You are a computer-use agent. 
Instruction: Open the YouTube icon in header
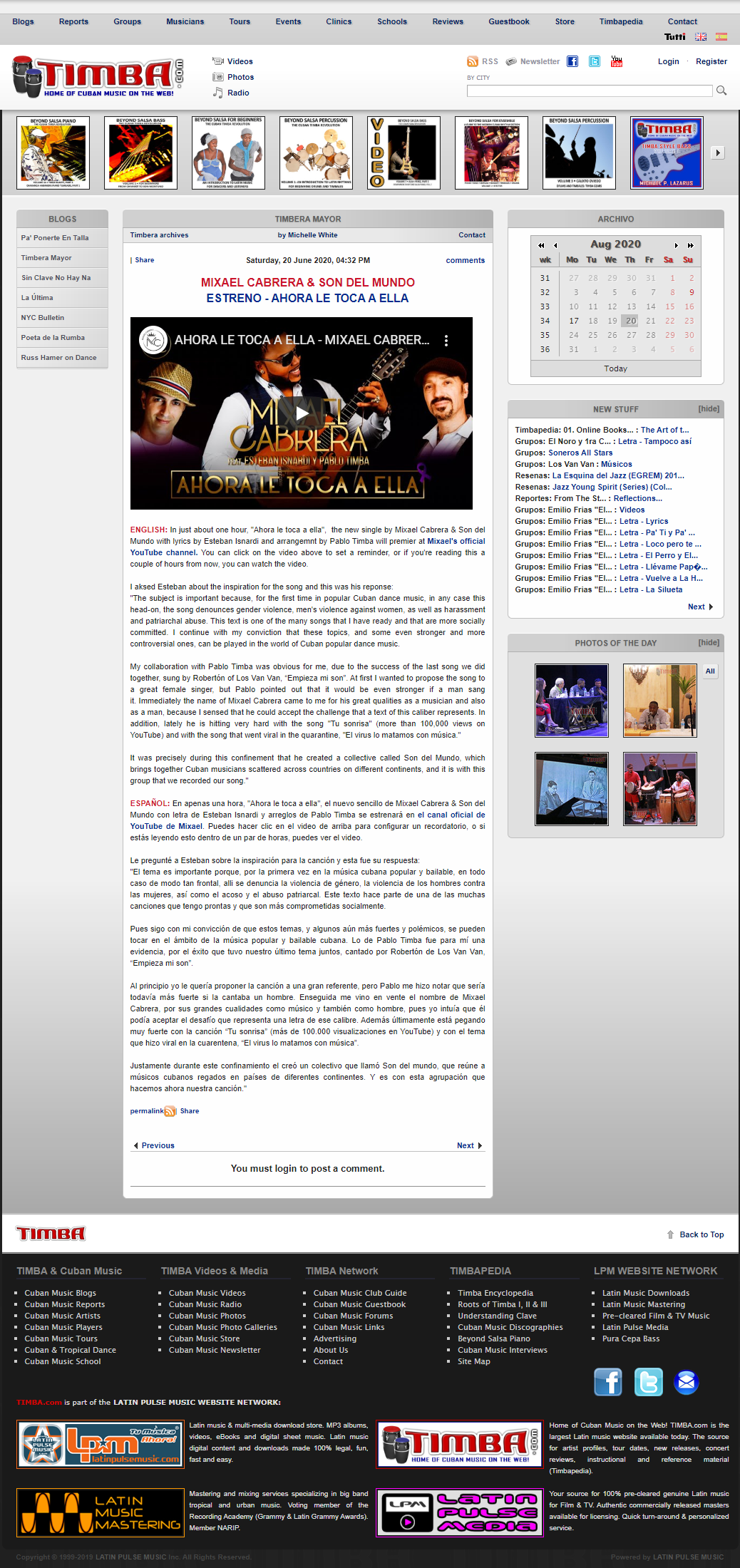[617, 61]
